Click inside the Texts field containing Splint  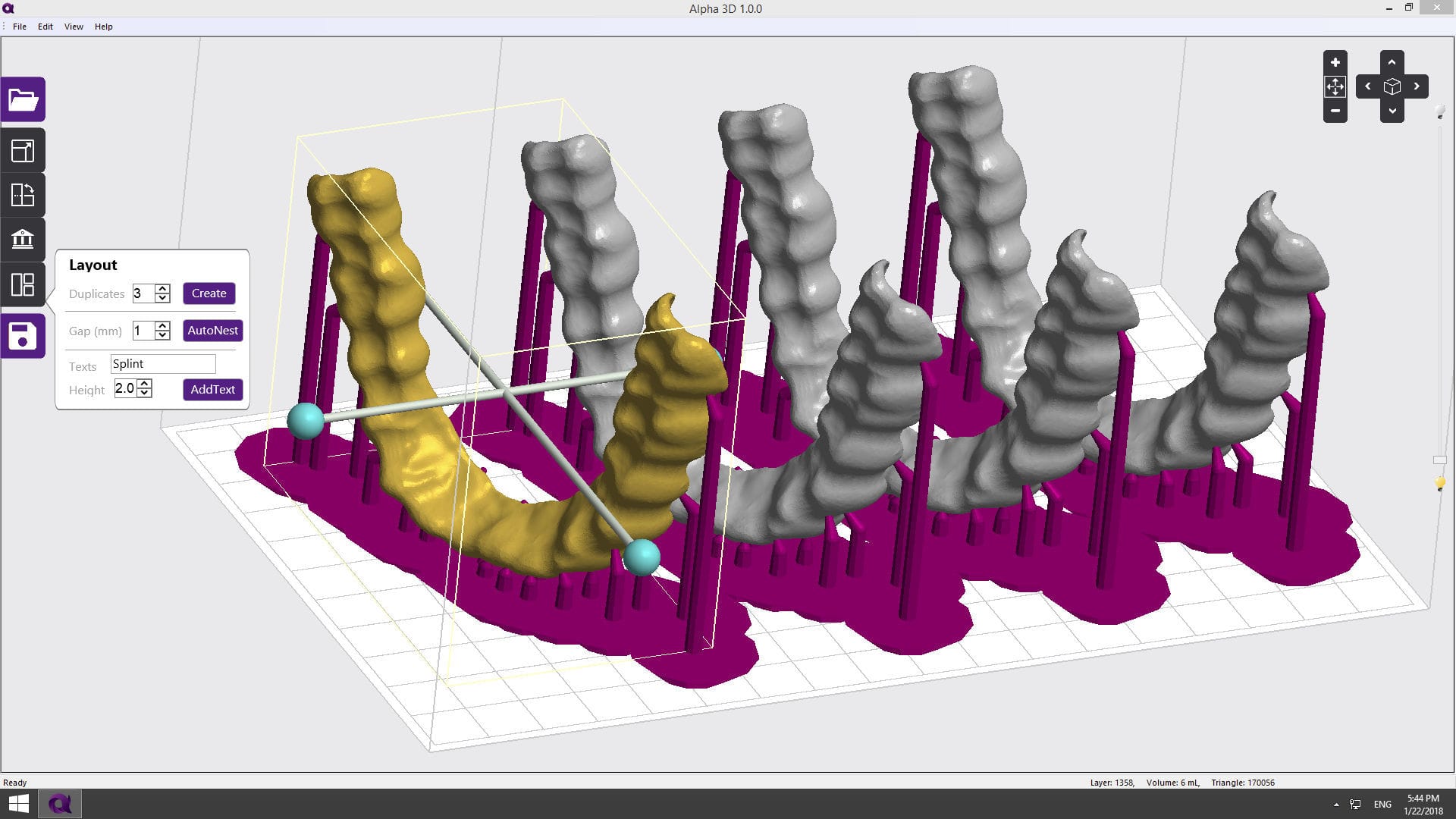[162, 363]
